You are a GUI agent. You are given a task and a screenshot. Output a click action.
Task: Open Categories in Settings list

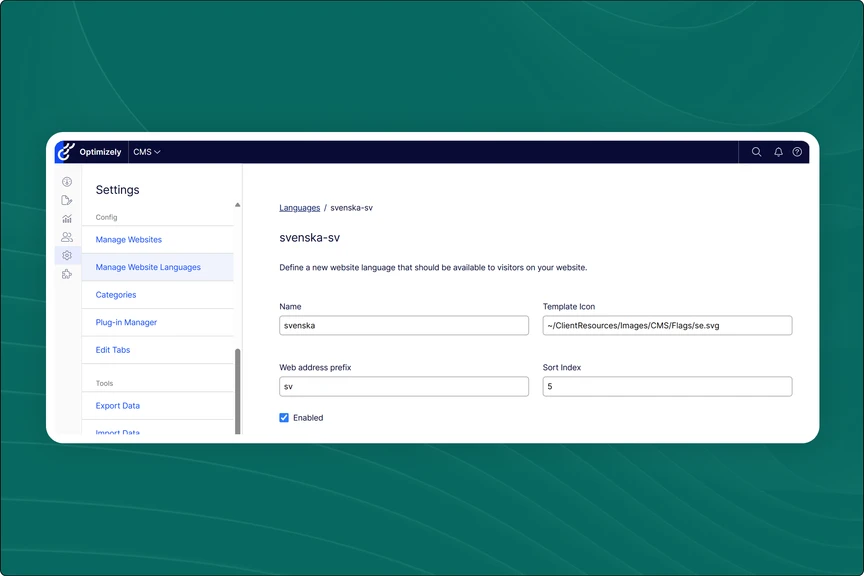[x=116, y=295]
